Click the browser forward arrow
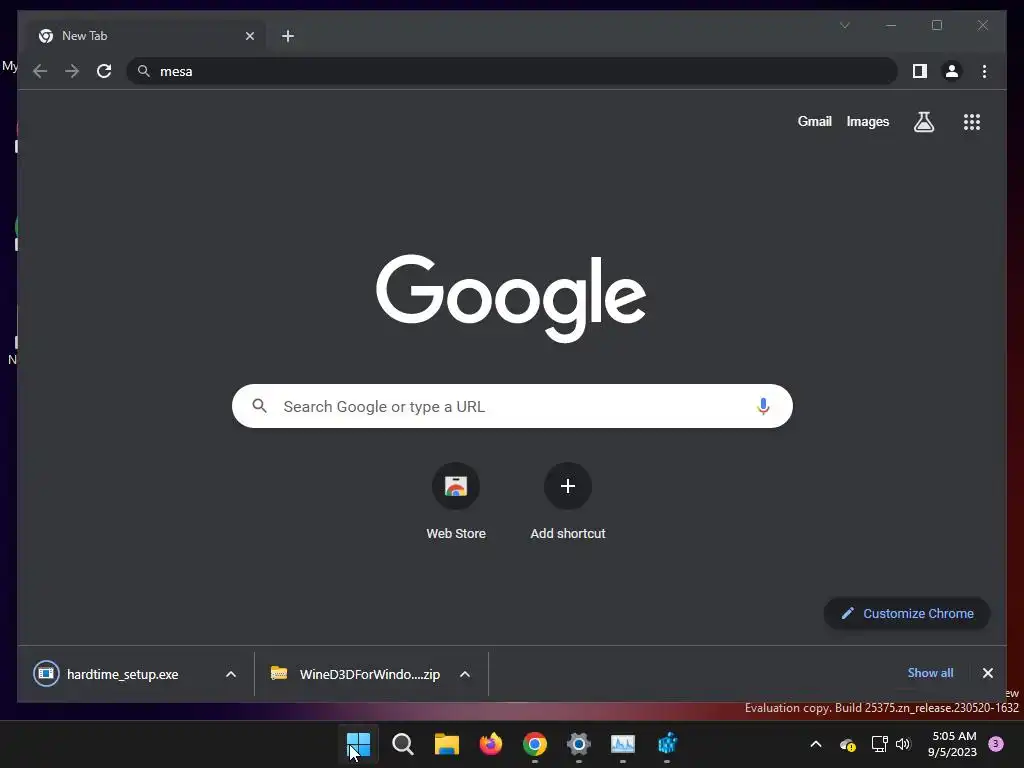 point(72,71)
